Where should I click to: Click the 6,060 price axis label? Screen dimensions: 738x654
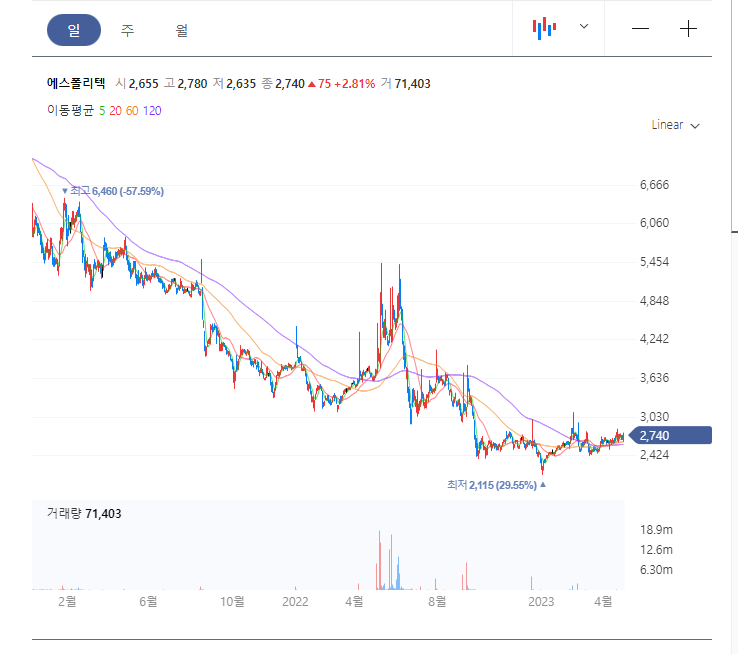click(654, 223)
